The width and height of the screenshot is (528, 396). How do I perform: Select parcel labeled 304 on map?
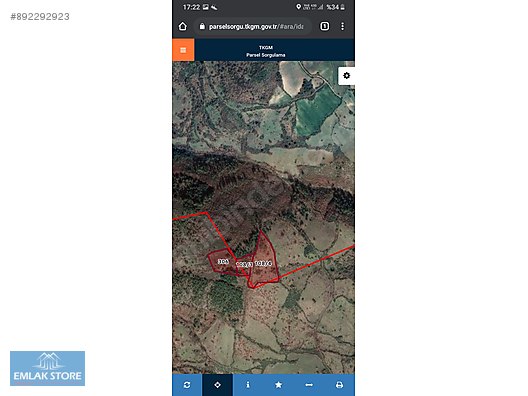coord(223,261)
